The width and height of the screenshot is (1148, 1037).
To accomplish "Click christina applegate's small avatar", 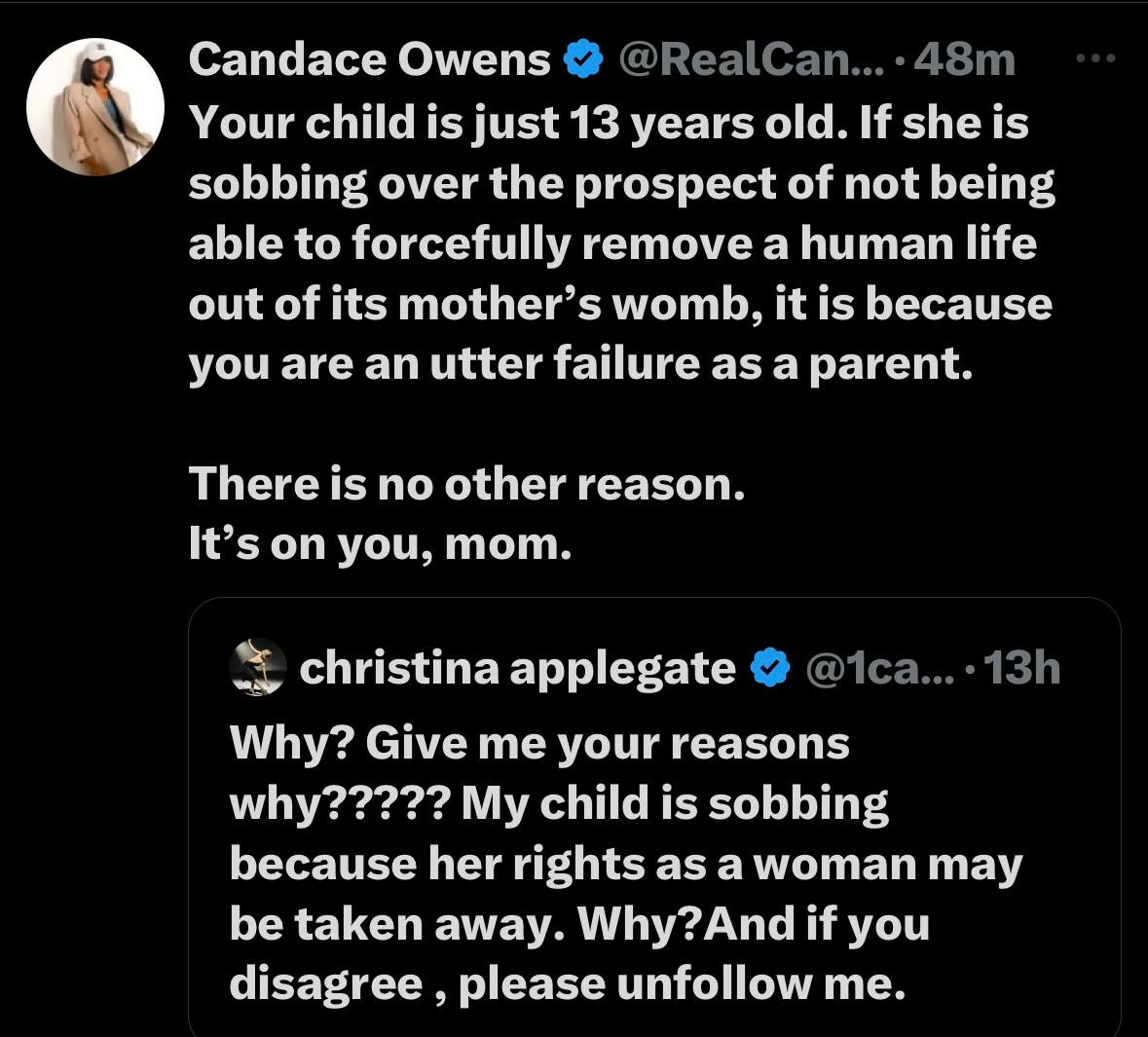I will (258, 668).
